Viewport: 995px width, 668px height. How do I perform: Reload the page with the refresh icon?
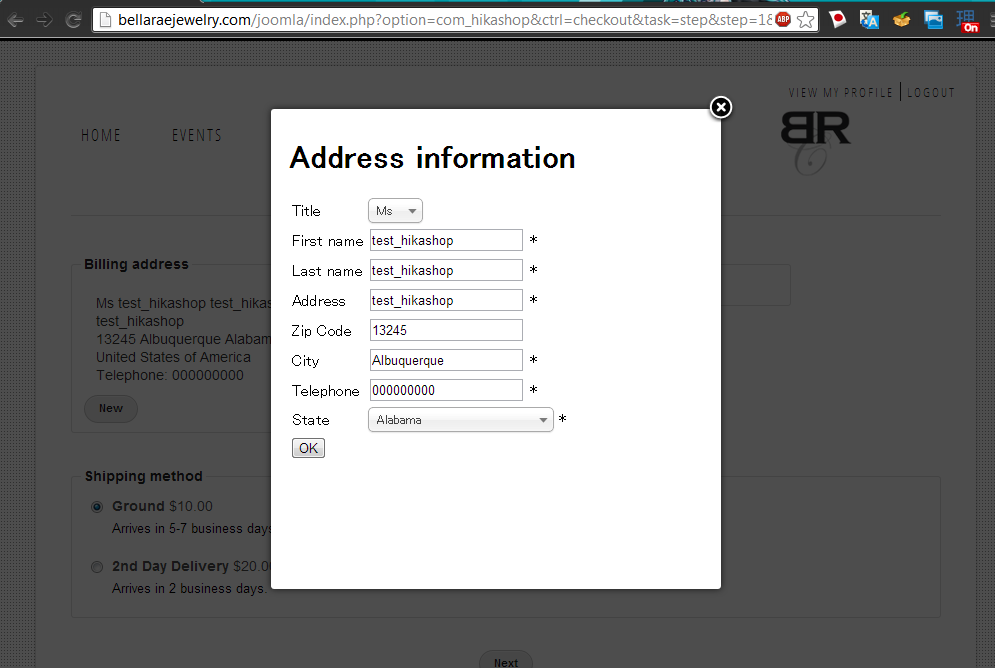click(x=74, y=20)
